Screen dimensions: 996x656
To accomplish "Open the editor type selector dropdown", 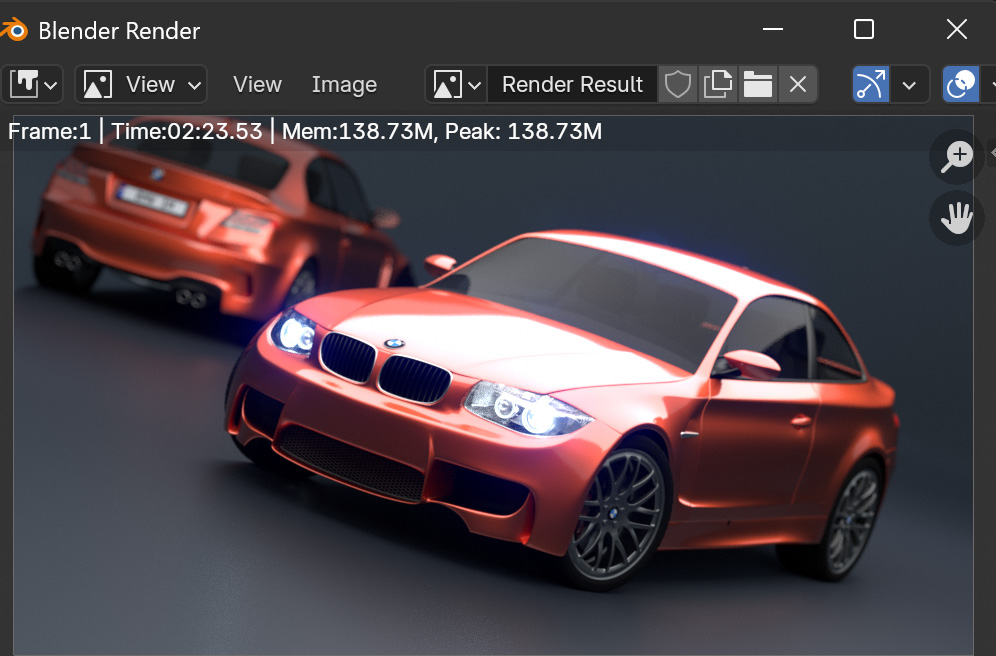I will [33, 85].
